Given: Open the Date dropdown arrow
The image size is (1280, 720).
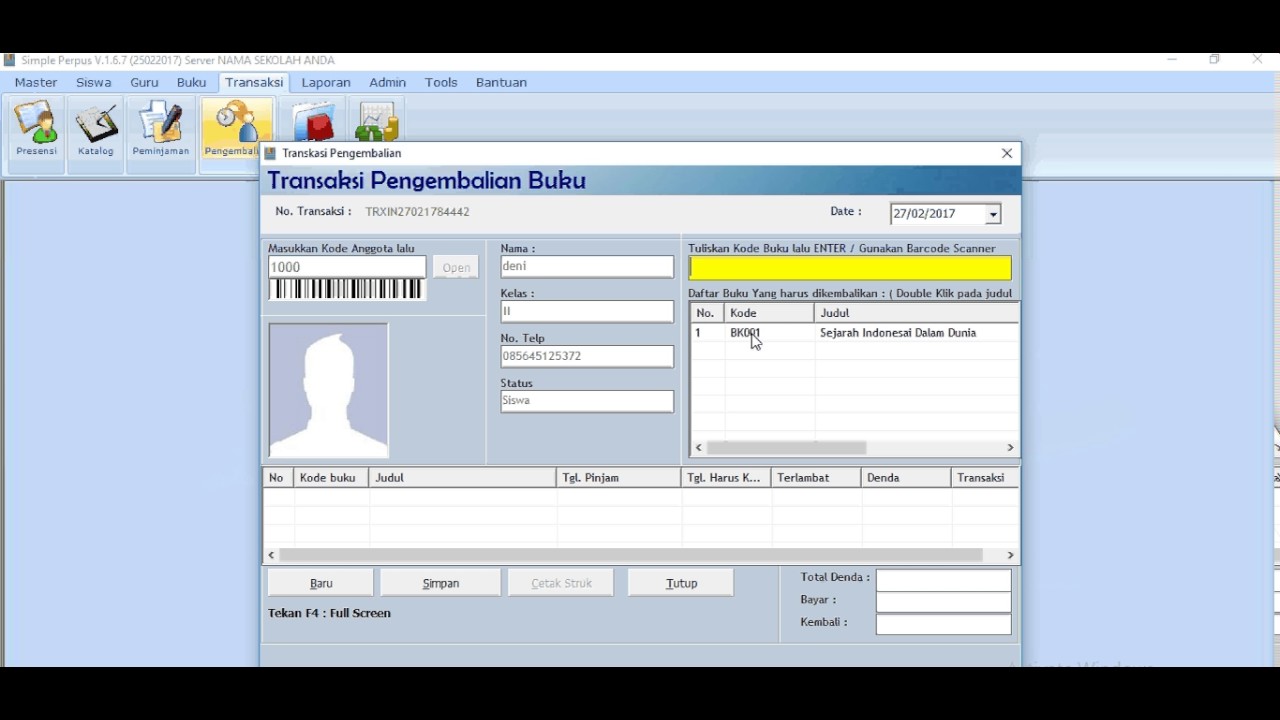Looking at the screenshot, I should [x=993, y=214].
